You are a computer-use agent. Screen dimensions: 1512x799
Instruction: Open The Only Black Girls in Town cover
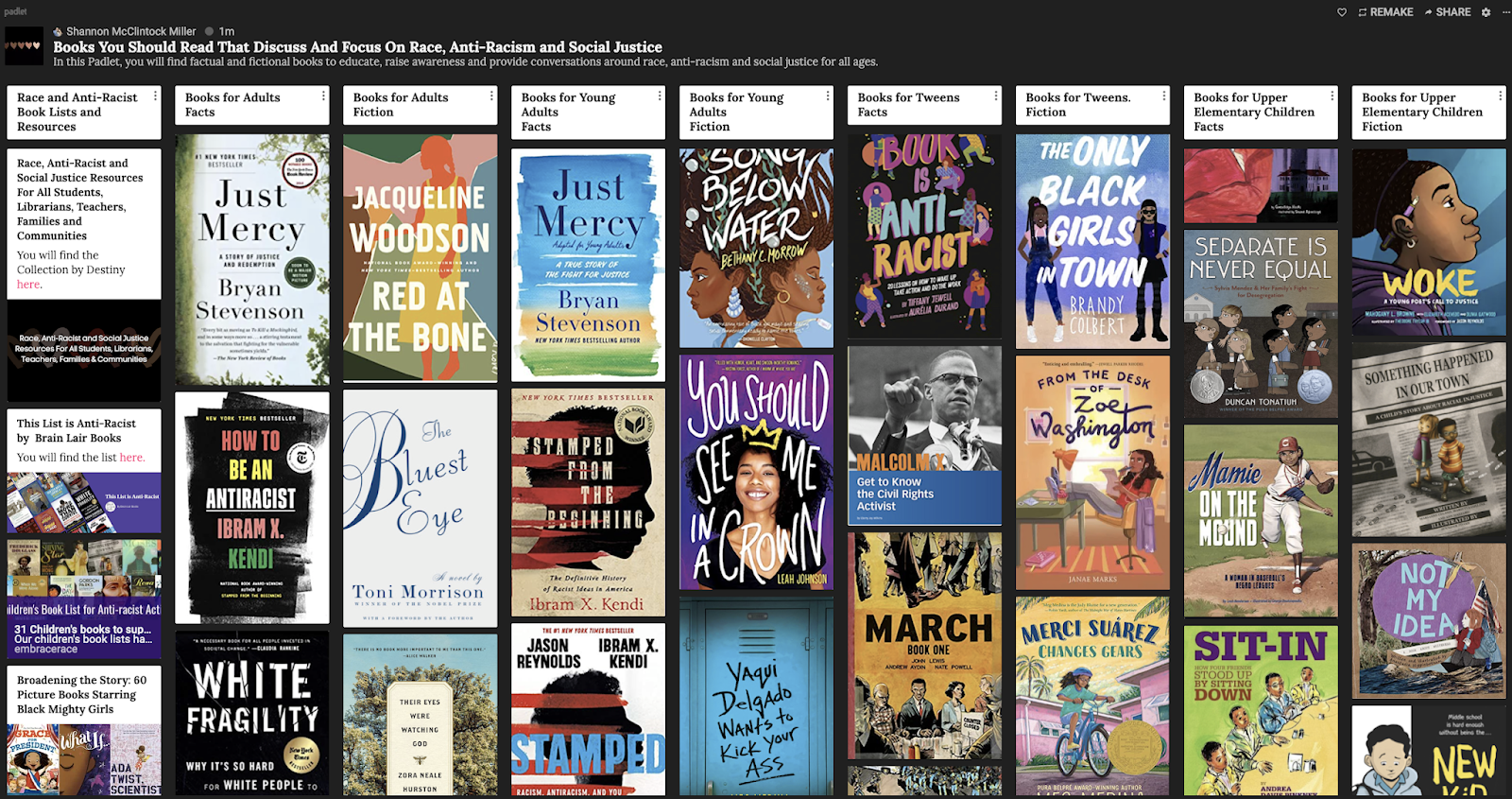coord(1093,241)
